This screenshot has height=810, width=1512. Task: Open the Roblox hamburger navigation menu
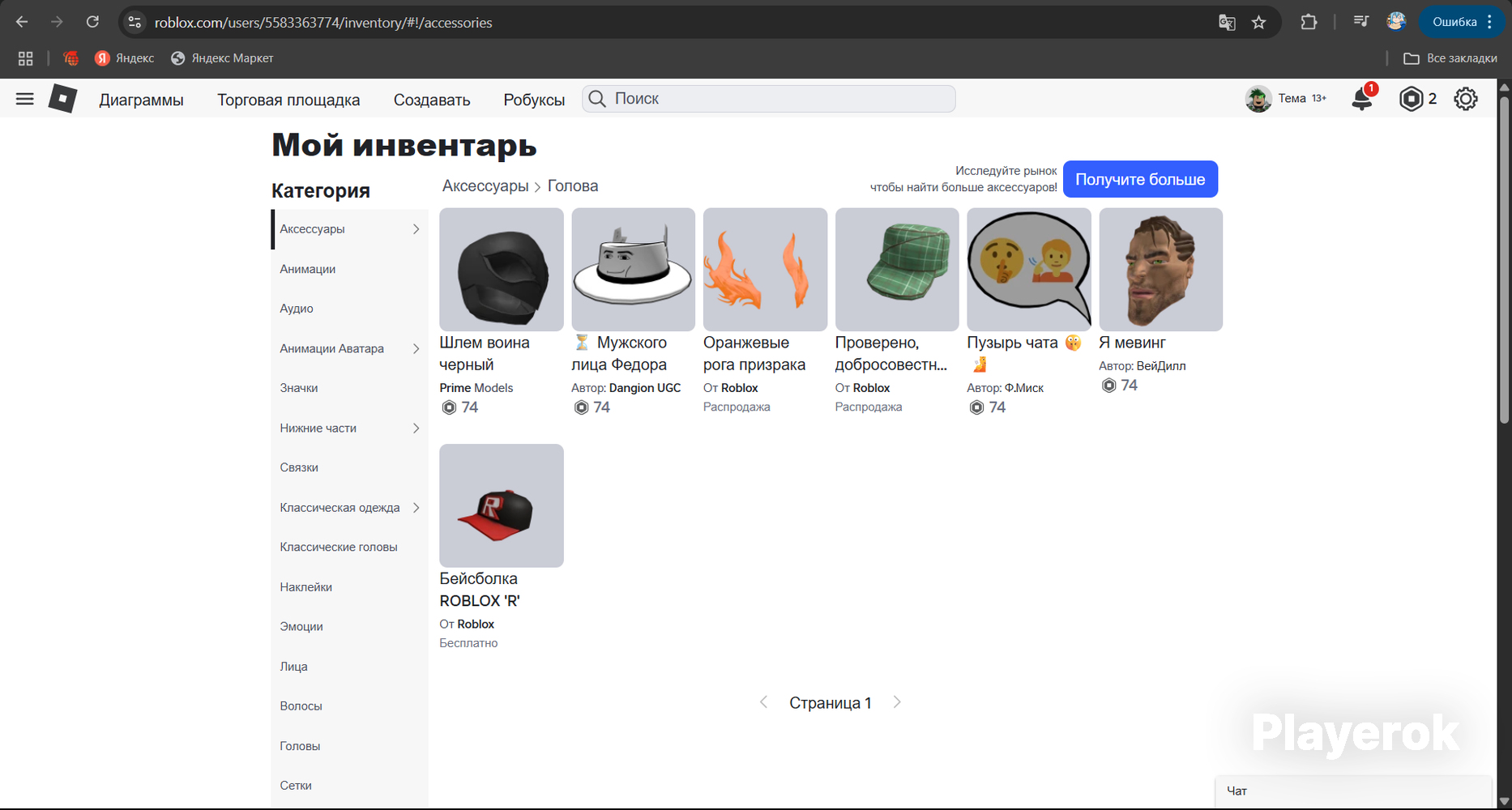(25, 99)
